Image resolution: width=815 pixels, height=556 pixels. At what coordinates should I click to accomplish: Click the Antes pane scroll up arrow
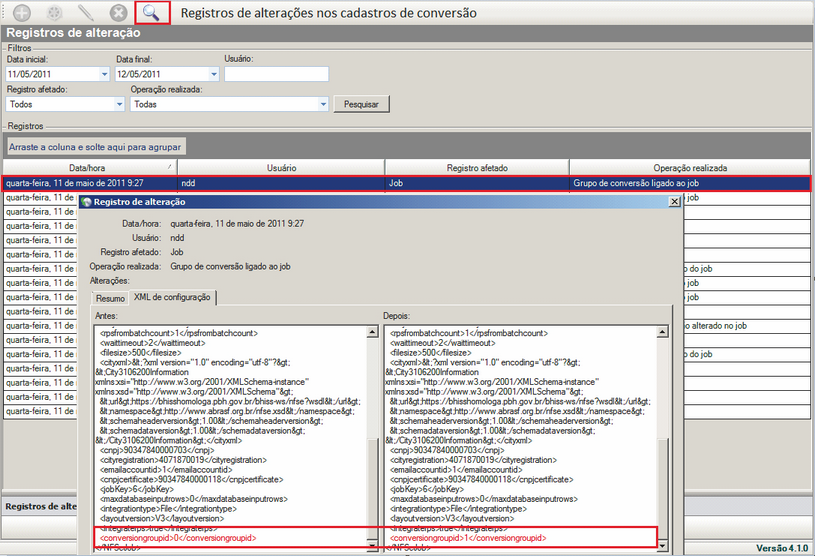tap(372, 332)
